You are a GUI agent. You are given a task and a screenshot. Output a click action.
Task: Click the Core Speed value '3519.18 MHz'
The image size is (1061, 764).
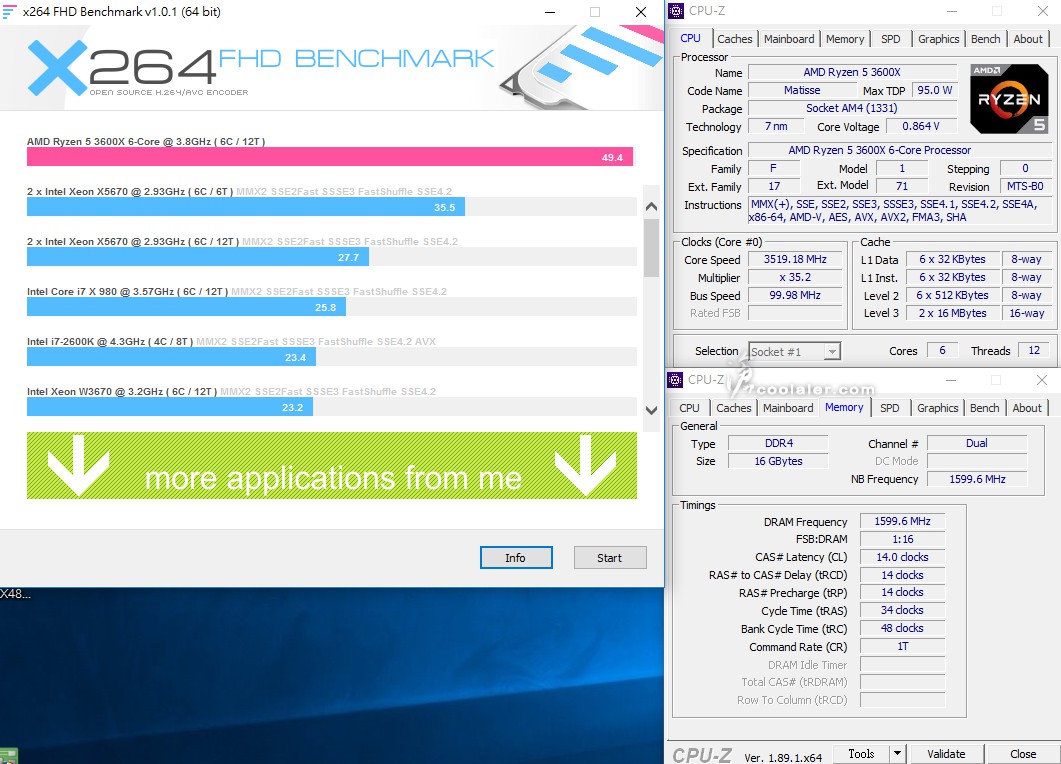pyautogui.click(x=795, y=259)
